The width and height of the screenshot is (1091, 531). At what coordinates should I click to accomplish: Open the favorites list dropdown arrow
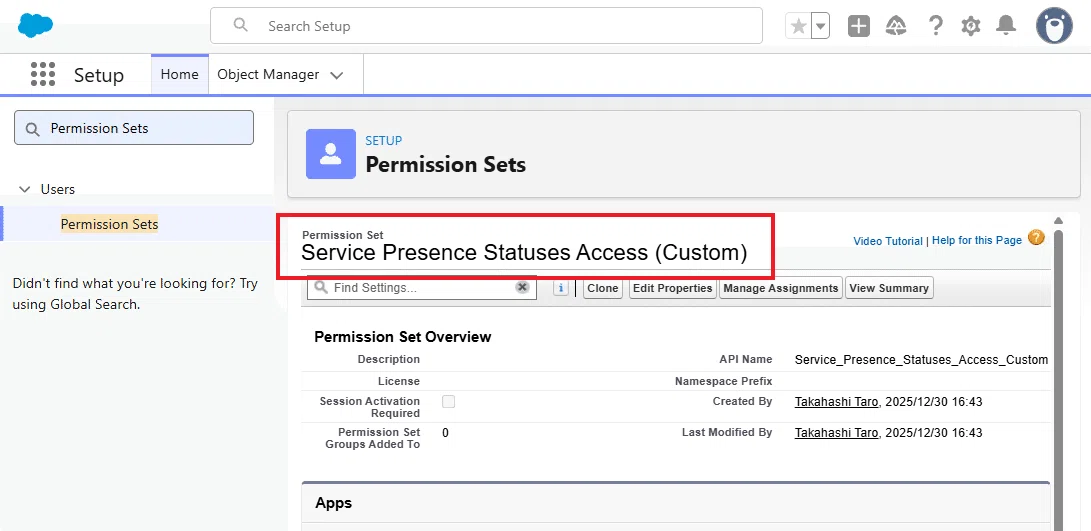tap(821, 26)
